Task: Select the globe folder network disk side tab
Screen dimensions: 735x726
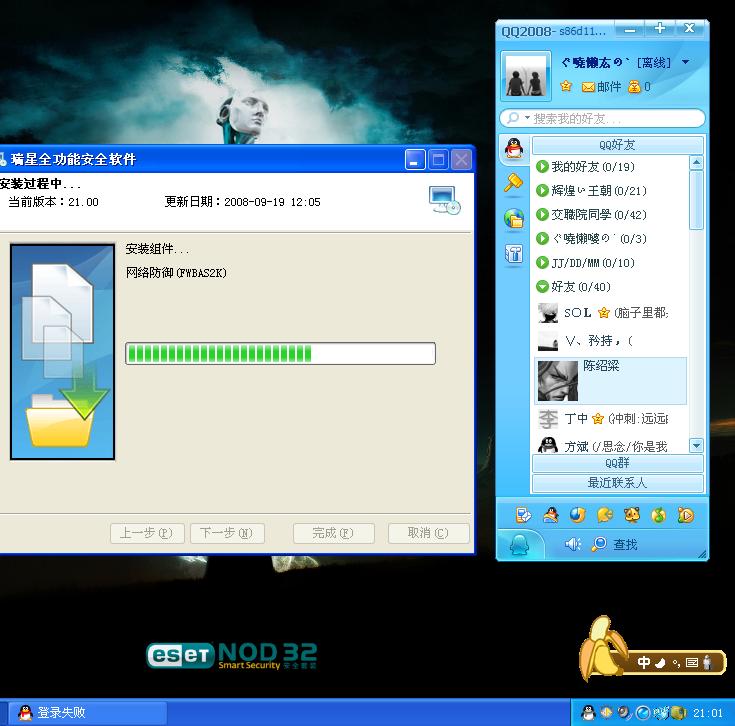Action: [514, 218]
